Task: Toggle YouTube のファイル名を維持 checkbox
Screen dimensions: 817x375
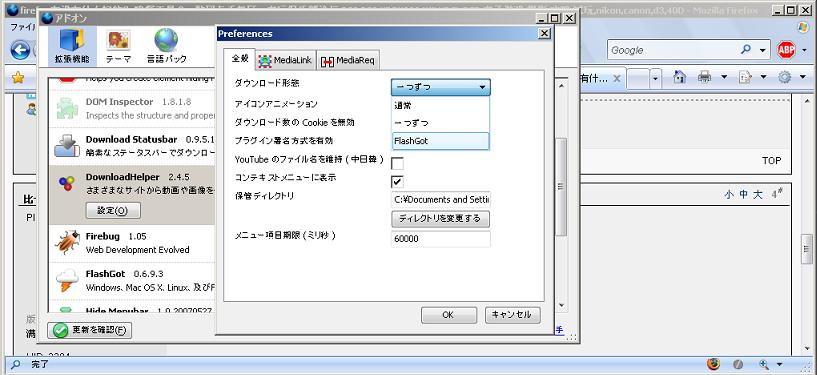Action: click(398, 164)
